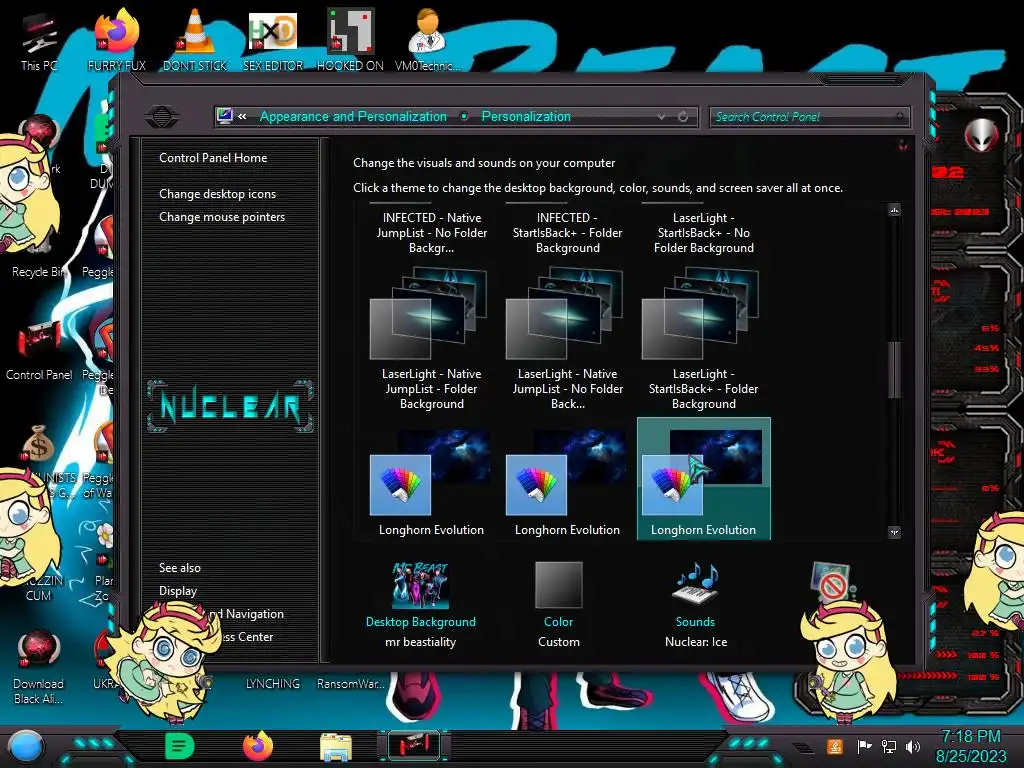Viewport: 1024px width, 768px height.
Task: Click the taskbar clock showing 7:18 PM
Action: (971, 746)
